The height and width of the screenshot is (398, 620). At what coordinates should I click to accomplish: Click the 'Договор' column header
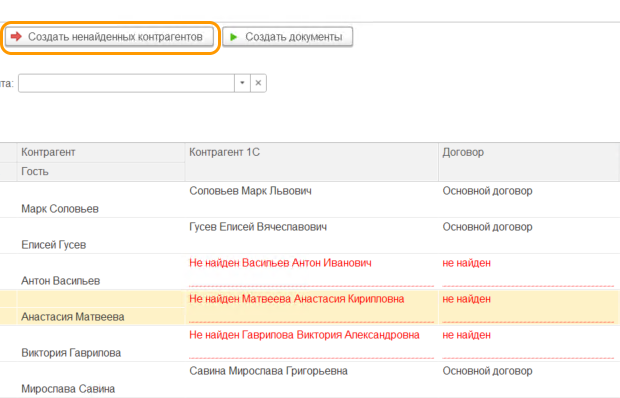click(x=529, y=162)
